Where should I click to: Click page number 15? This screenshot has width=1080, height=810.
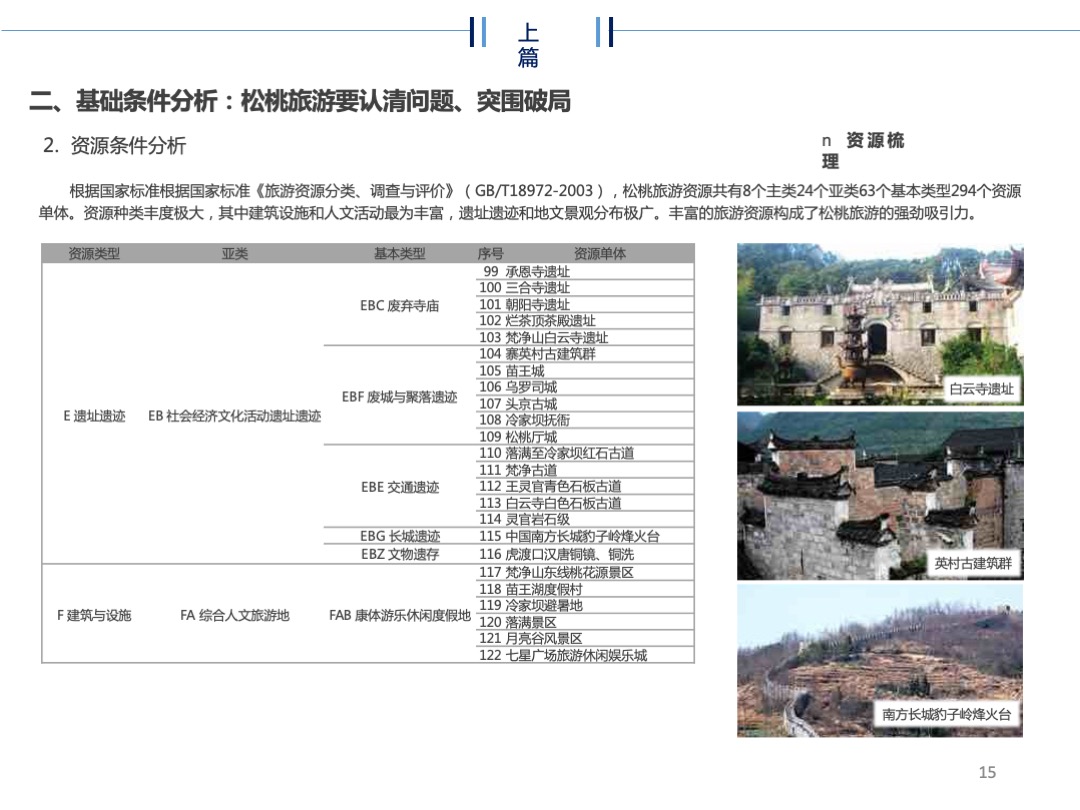(x=987, y=772)
